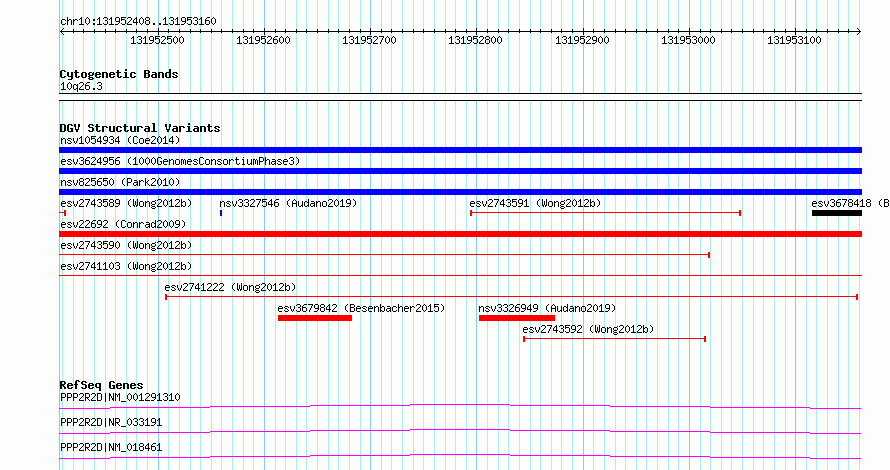Click the RefSeq Genes track heading

[101, 385]
